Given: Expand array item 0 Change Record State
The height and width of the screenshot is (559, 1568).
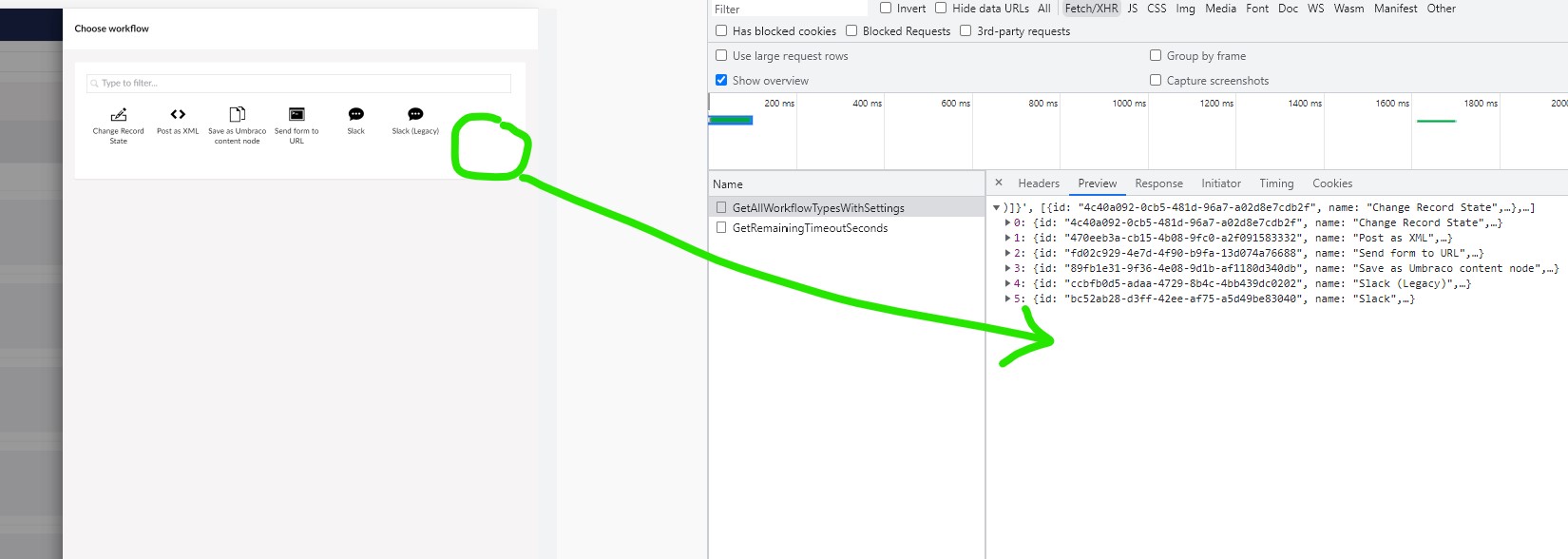Looking at the screenshot, I should tap(1007, 223).
